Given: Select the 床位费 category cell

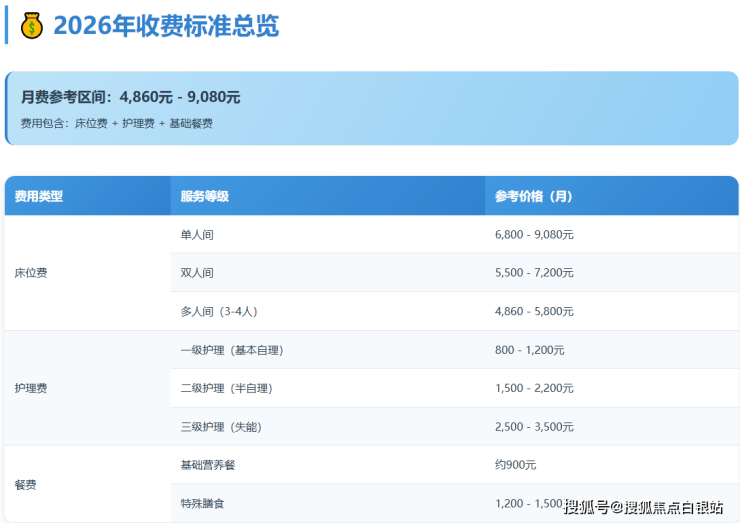Looking at the screenshot, I should pyautogui.click(x=31, y=272).
